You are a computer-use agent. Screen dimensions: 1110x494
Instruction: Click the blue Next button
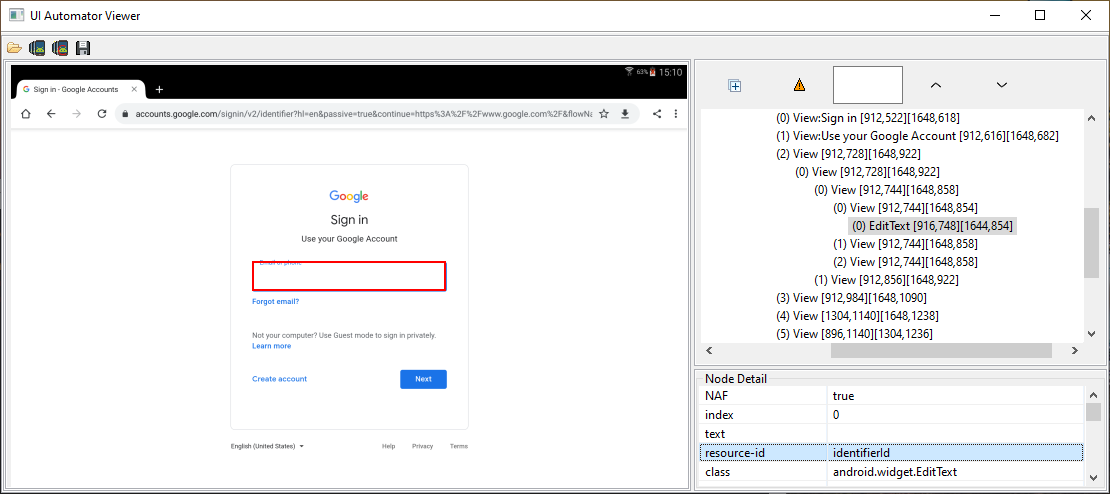423,379
